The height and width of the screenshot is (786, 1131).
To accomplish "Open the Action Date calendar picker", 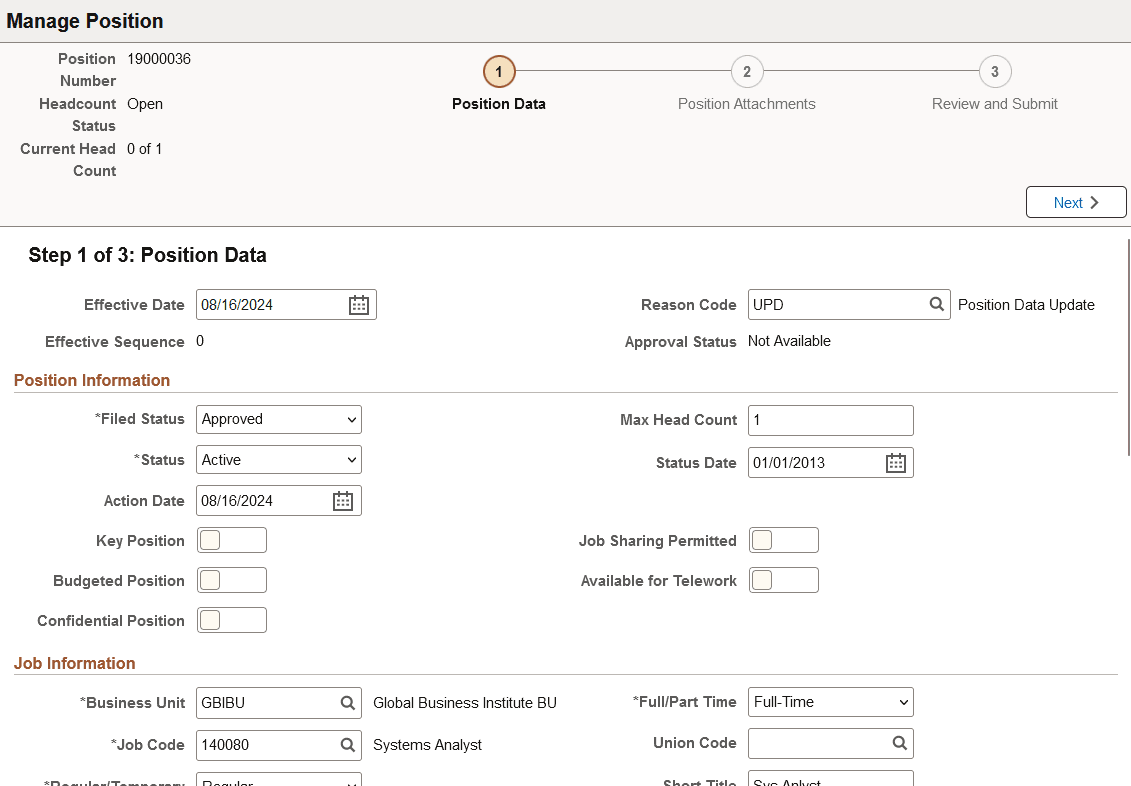I will [343, 500].
